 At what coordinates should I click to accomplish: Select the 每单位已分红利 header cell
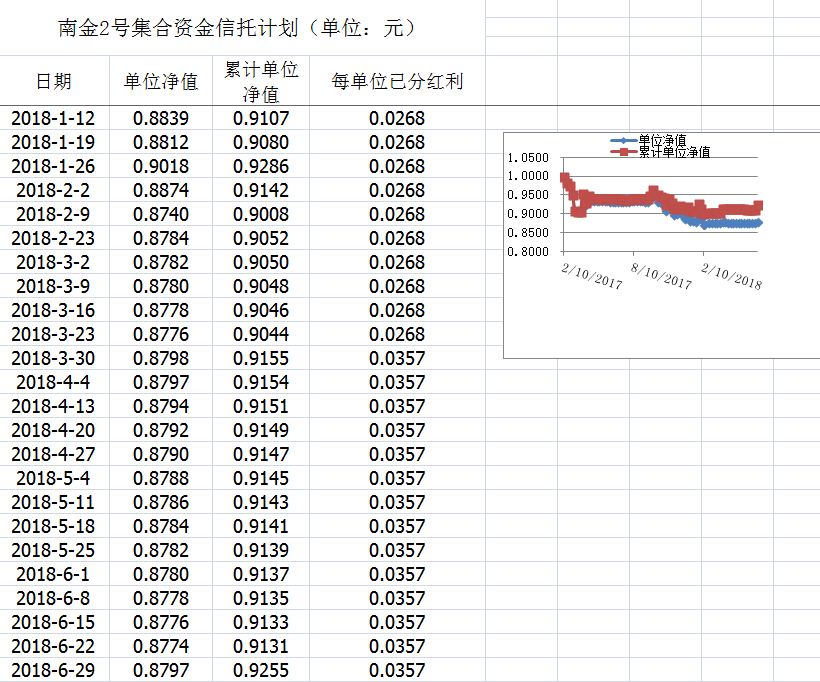[x=397, y=81]
